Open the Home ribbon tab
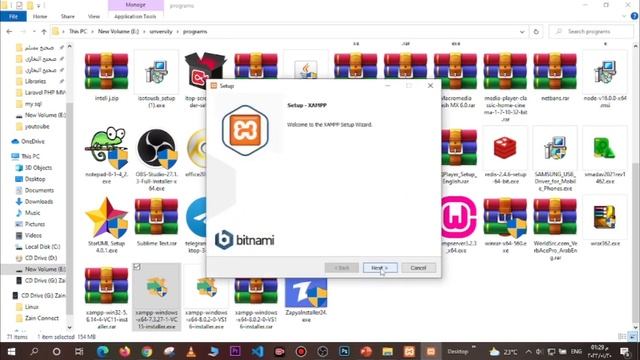 tap(40, 16)
